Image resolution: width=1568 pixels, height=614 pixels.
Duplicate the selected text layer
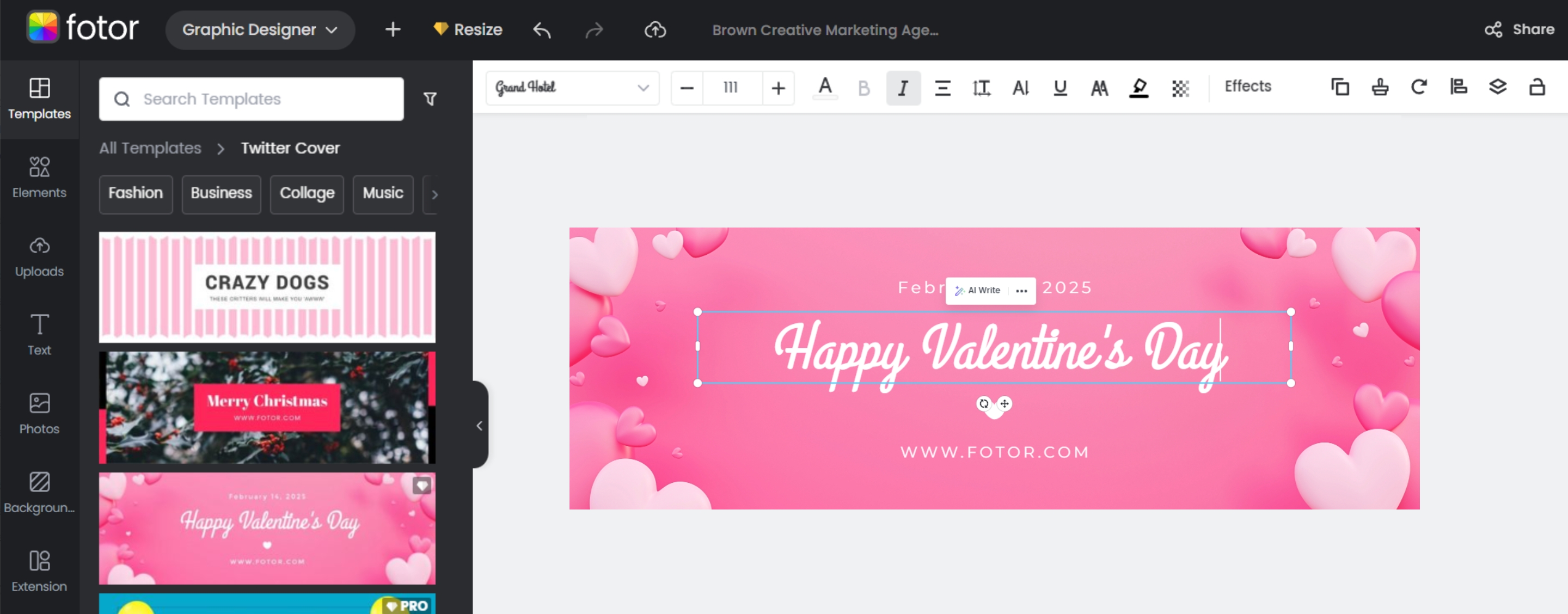(x=1340, y=87)
